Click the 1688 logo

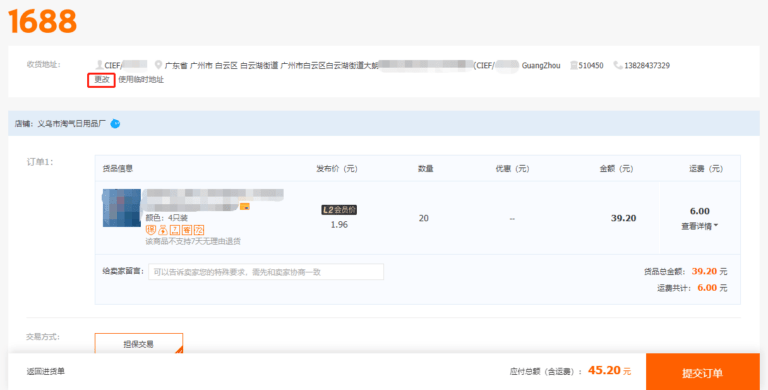(43, 22)
